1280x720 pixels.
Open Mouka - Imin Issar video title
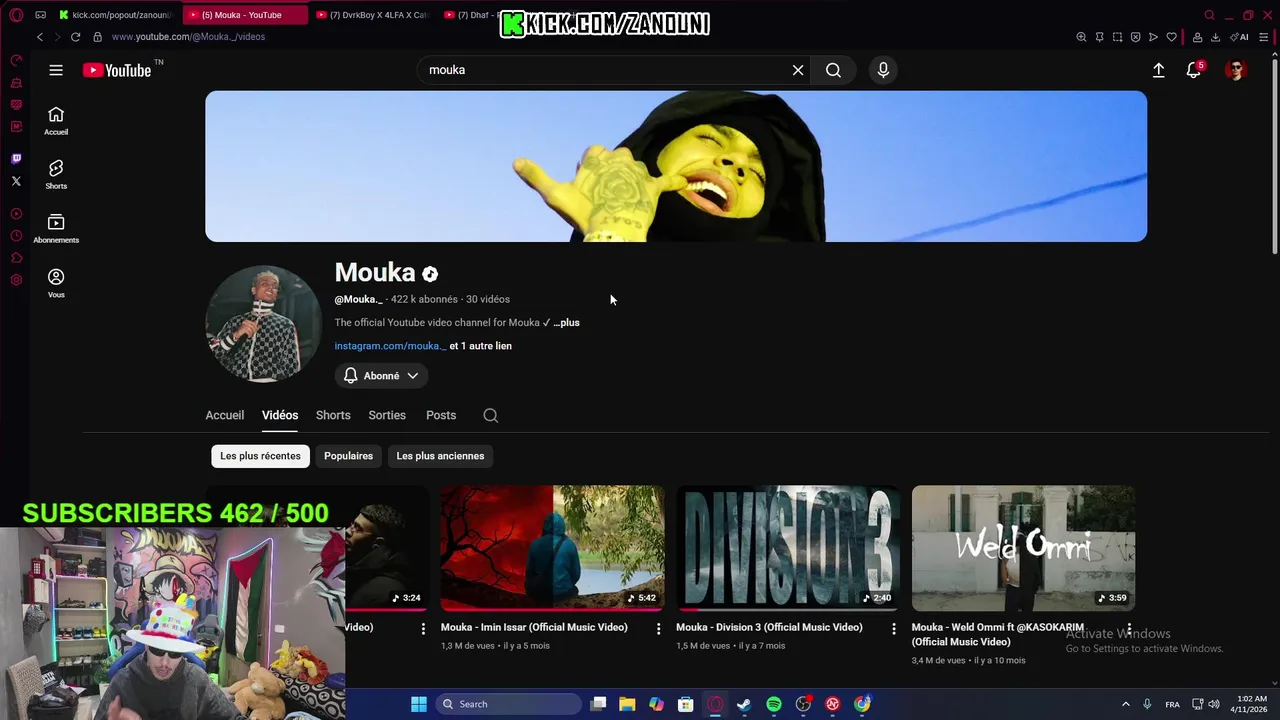tap(534, 627)
